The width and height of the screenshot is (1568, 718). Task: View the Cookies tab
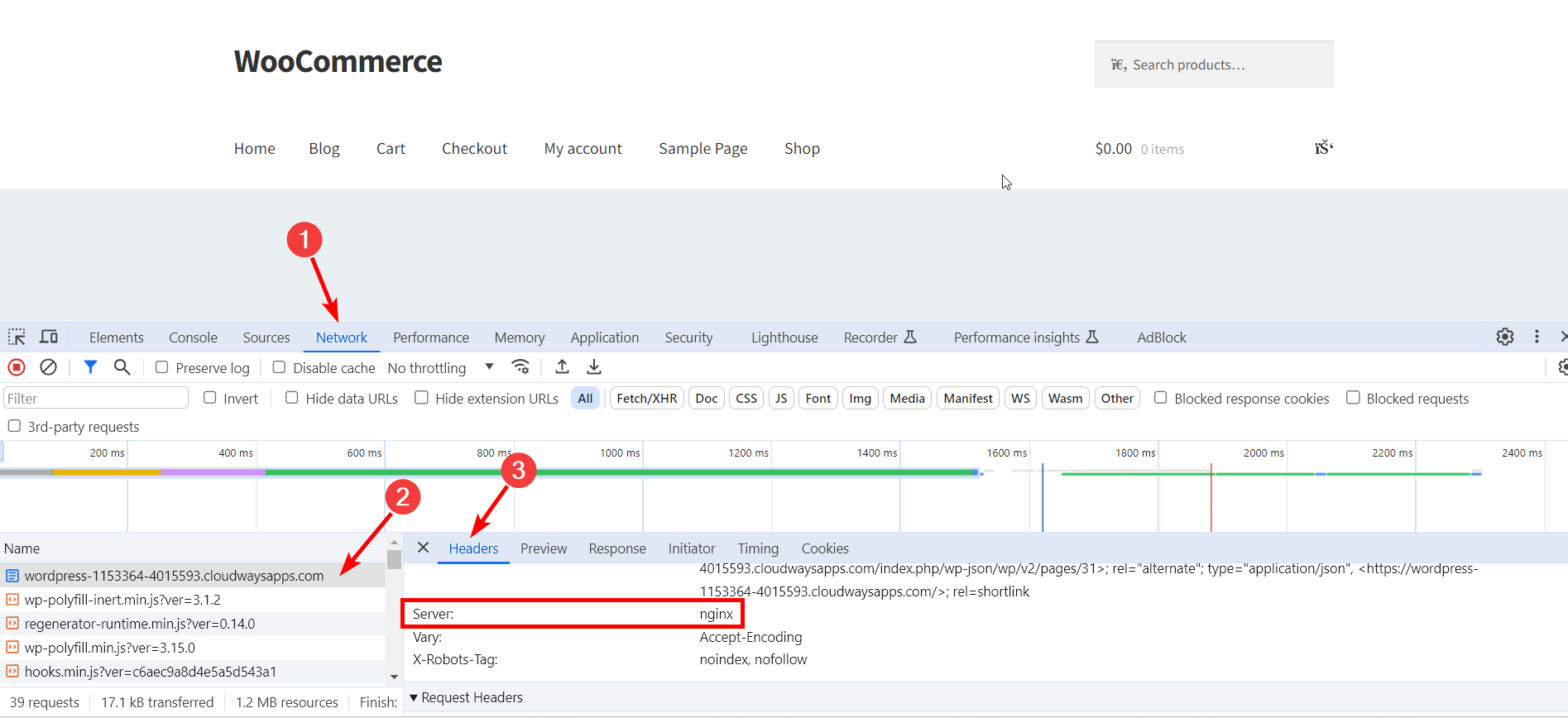pos(825,548)
